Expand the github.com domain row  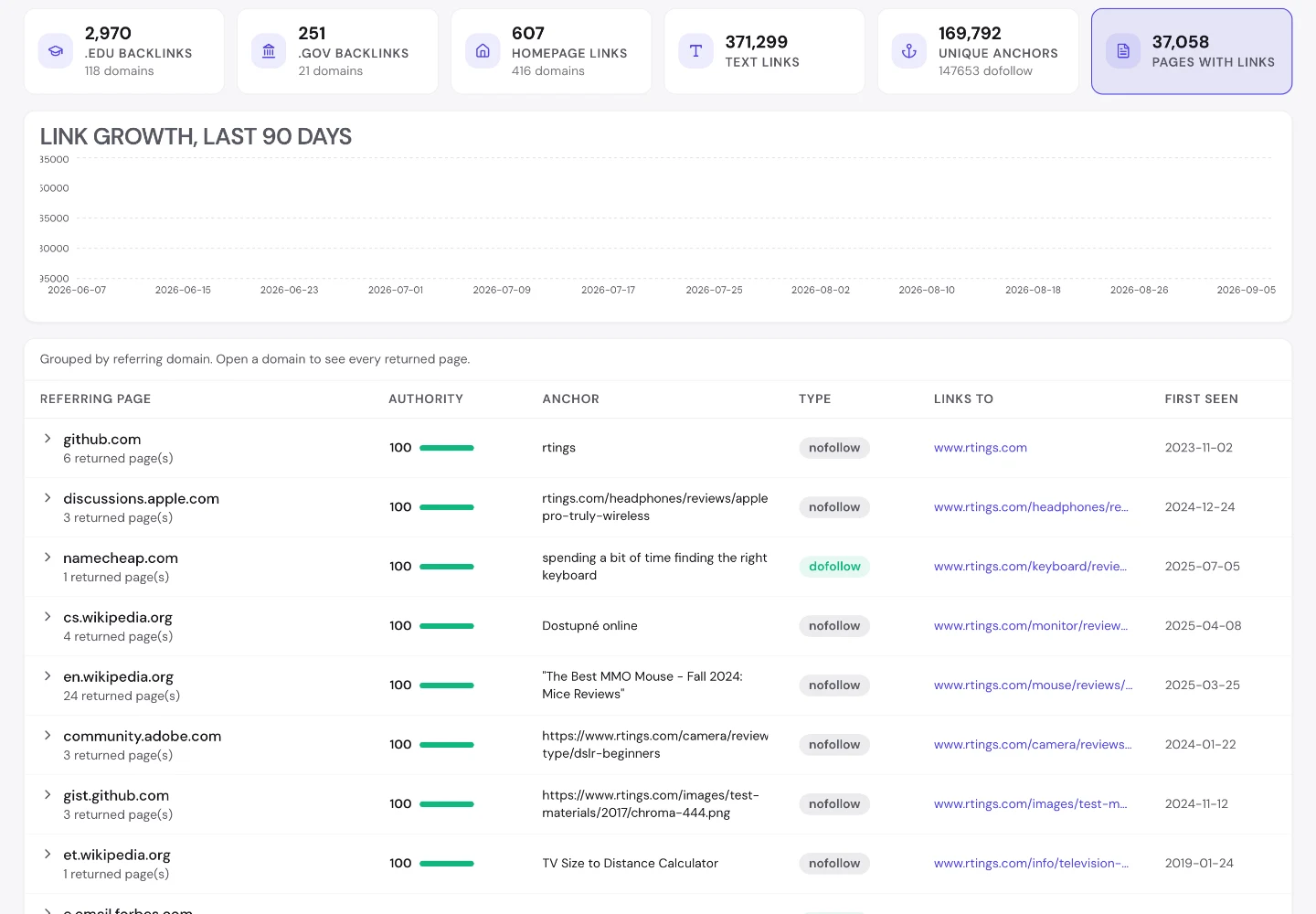click(48, 439)
